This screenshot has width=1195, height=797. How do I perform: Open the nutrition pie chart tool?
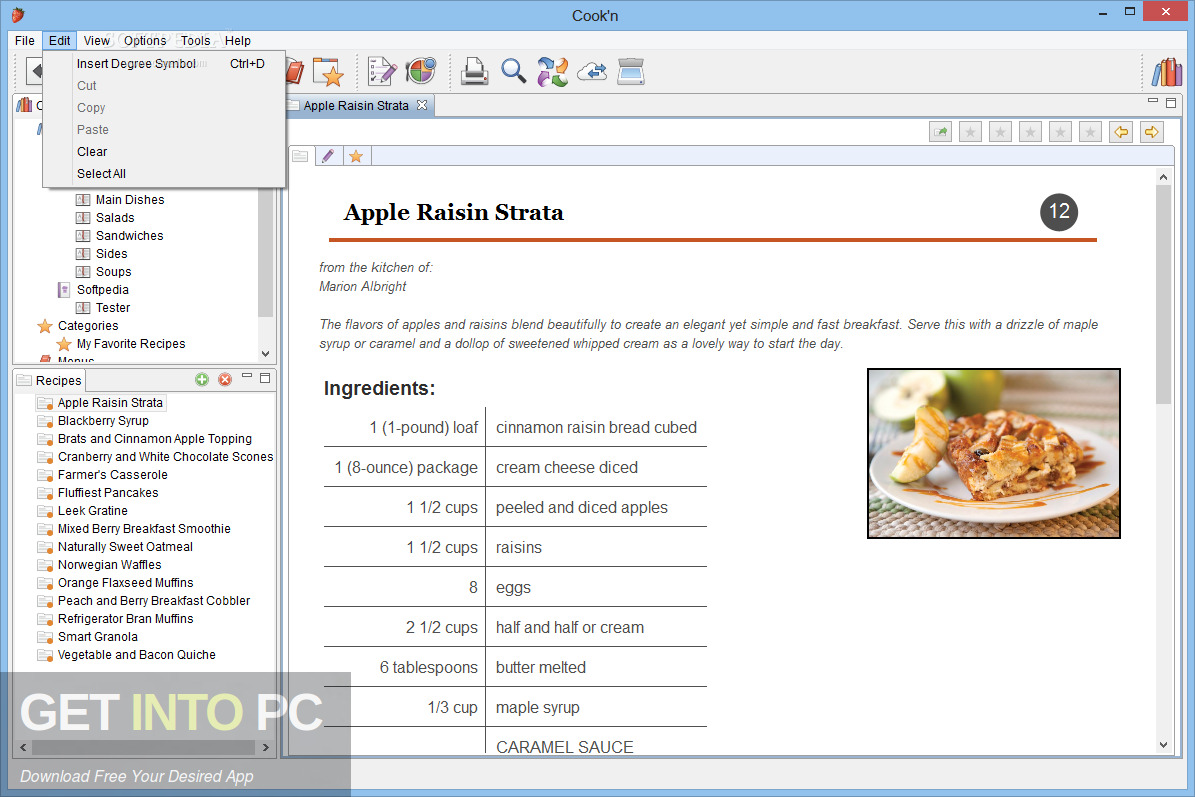(x=421, y=71)
